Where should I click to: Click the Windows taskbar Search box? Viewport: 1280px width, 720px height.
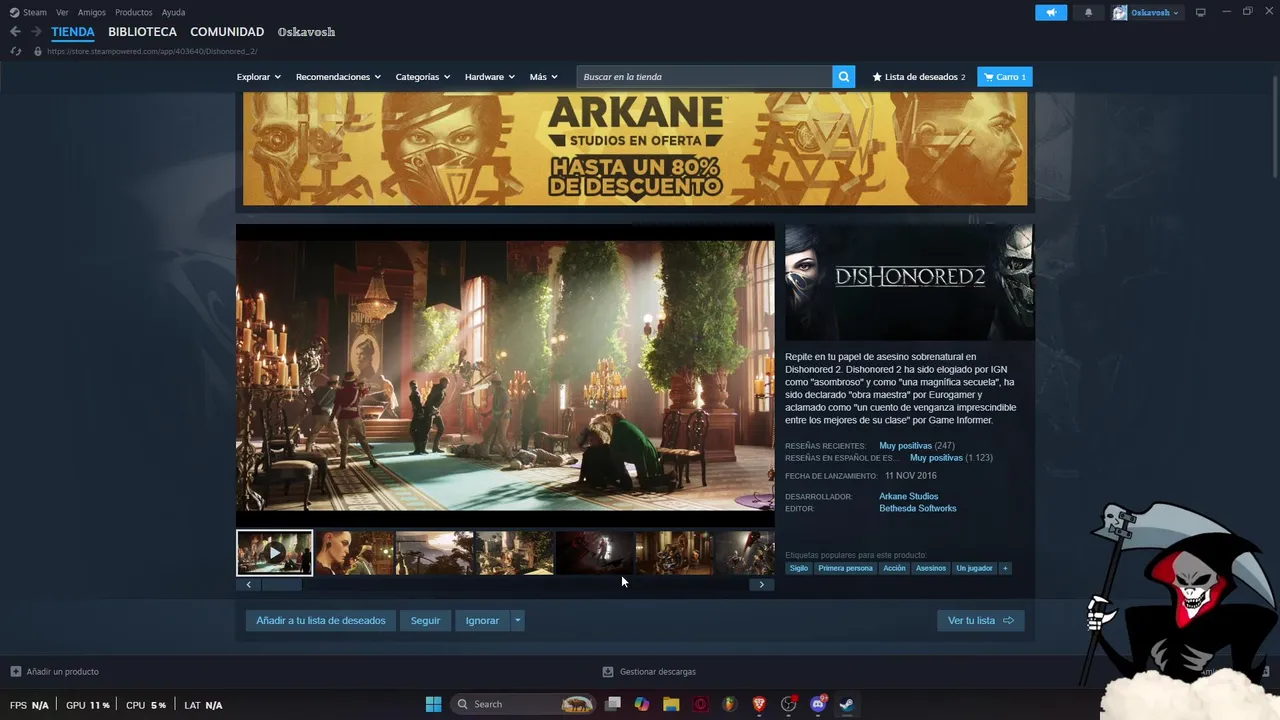(x=523, y=704)
